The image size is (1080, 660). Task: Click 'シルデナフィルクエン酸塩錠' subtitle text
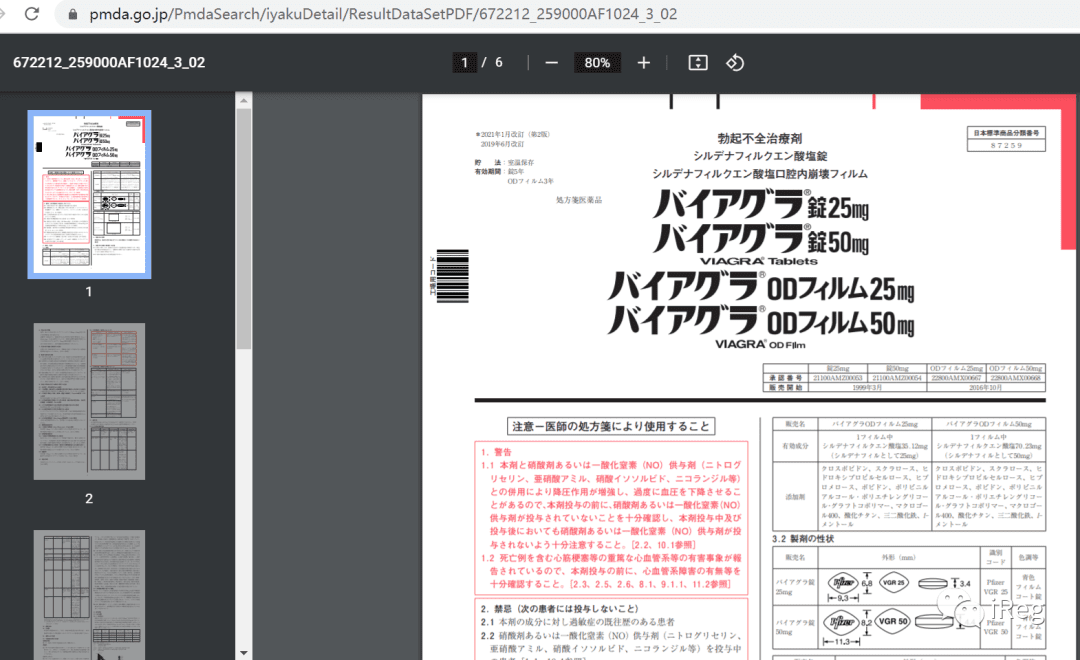(x=760, y=156)
